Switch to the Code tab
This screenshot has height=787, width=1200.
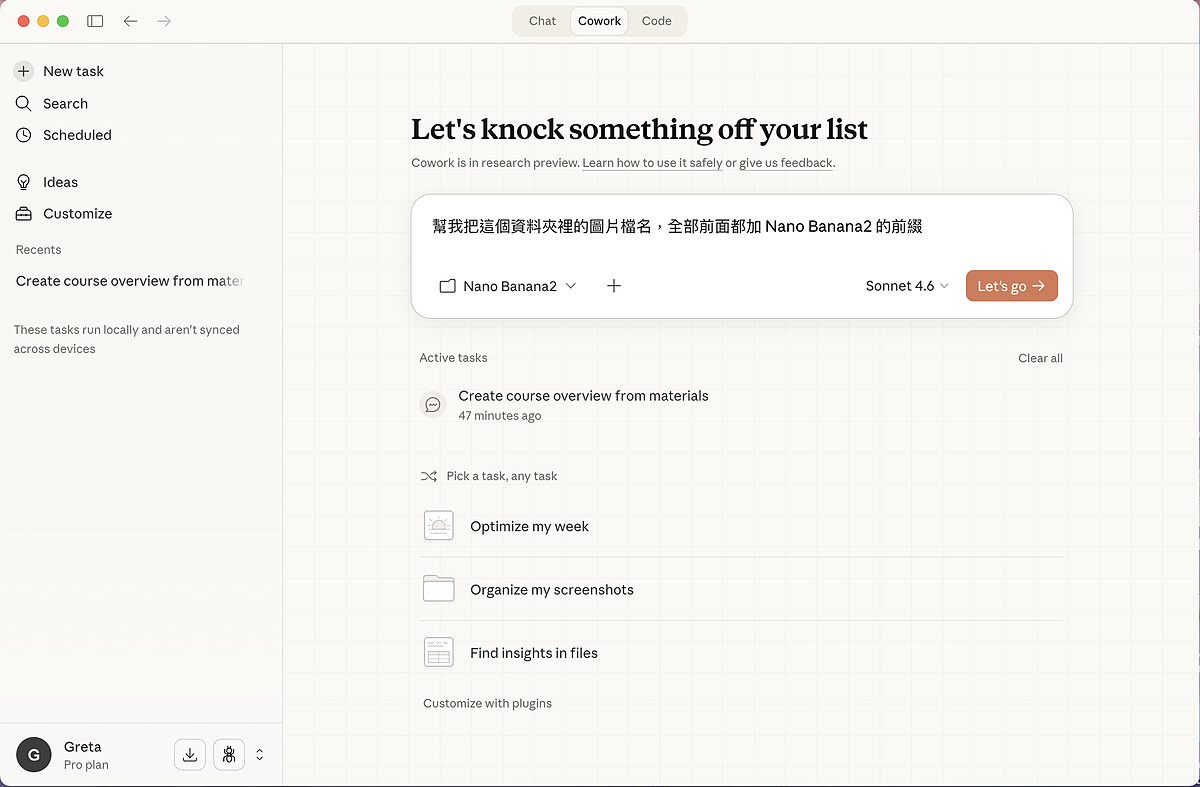[x=656, y=21]
